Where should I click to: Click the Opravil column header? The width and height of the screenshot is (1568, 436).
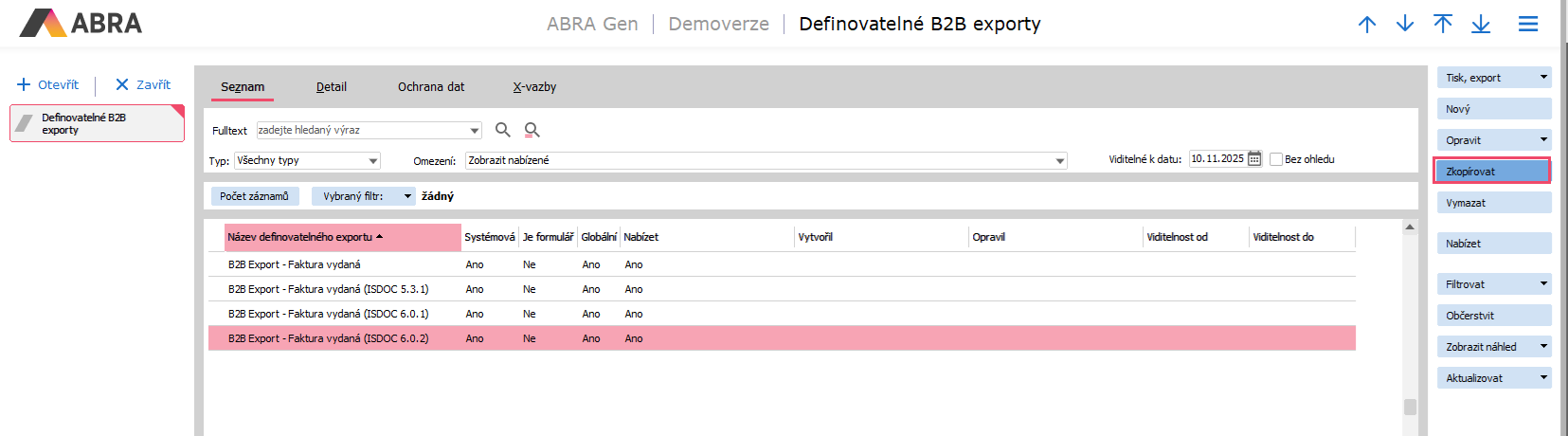point(1056,237)
